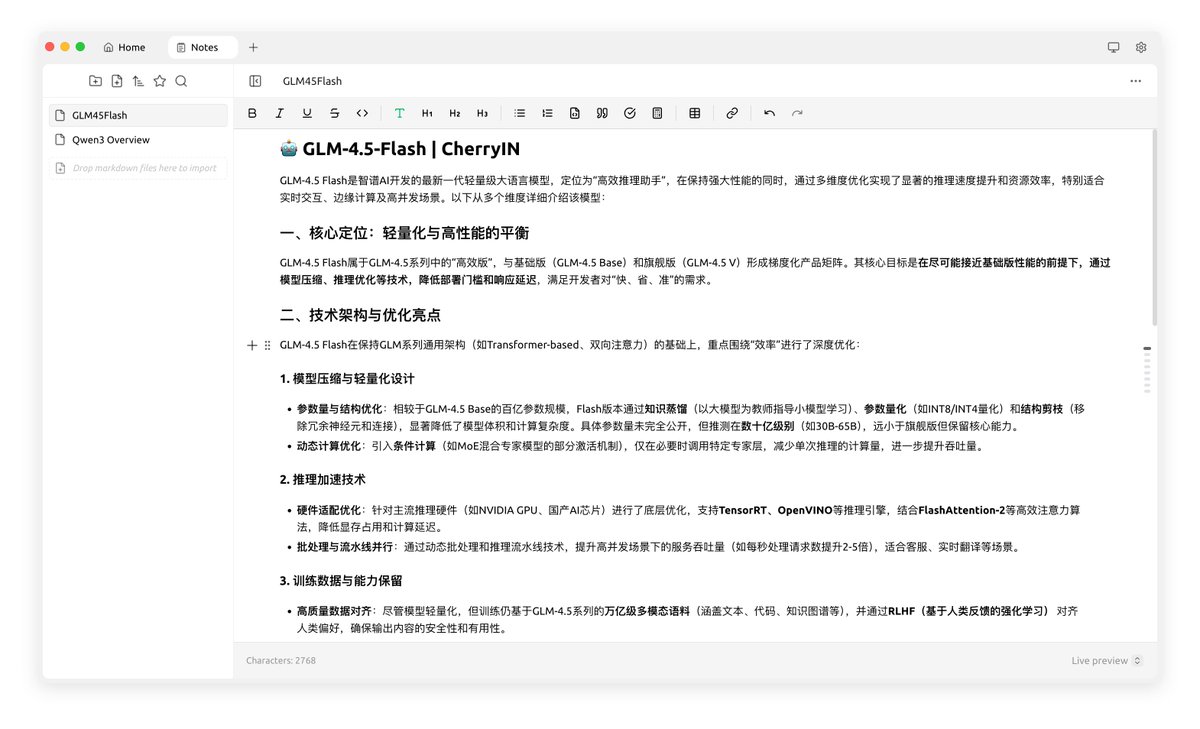The width and height of the screenshot is (1200, 729).
Task: Click the block drag handle beside paragraph
Action: pyautogui.click(x=267, y=345)
